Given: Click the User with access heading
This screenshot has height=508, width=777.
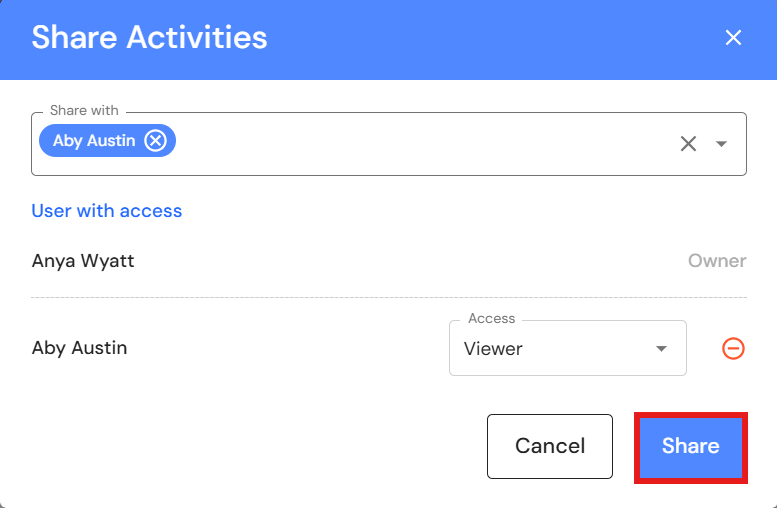Looking at the screenshot, I should tap(107, 211).
